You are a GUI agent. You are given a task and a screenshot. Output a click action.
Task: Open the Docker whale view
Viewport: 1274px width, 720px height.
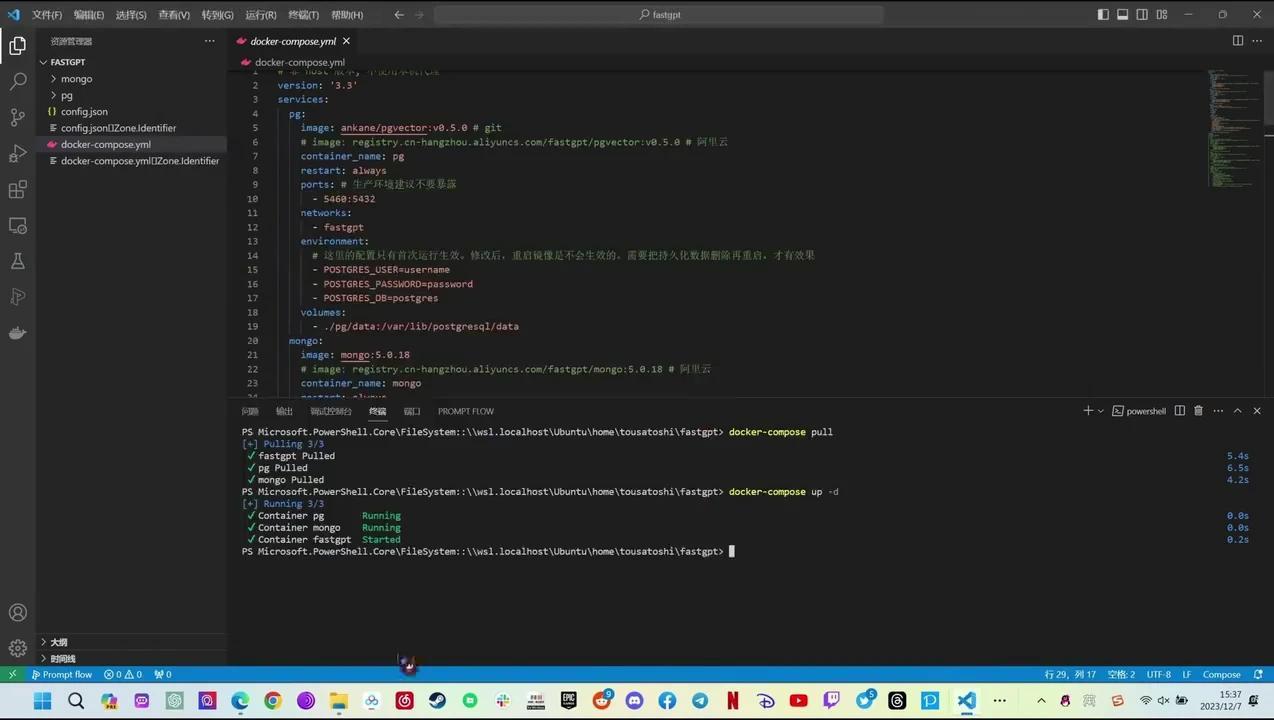pyautogui.click(x=17, y=333)
